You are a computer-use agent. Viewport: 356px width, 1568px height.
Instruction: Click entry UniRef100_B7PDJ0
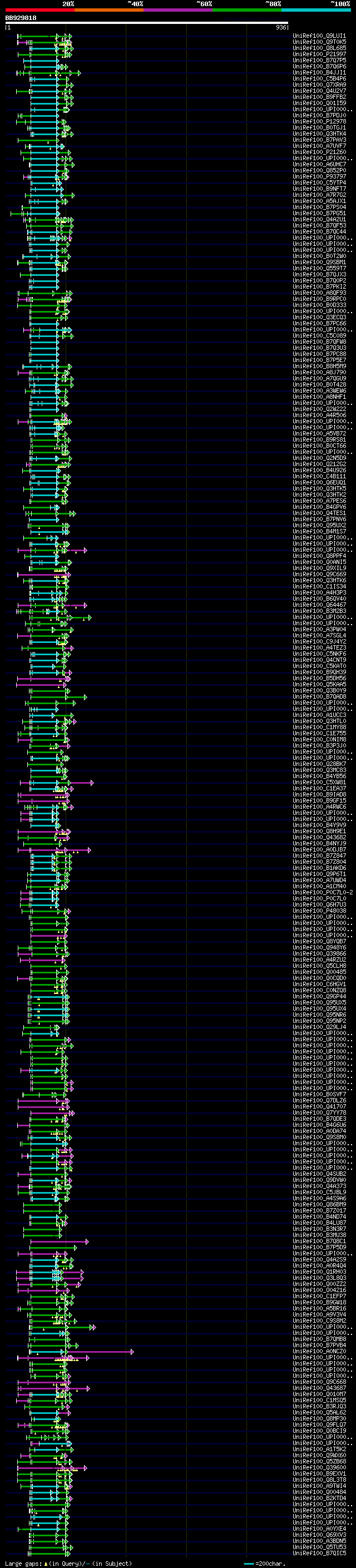coord(319,115)
